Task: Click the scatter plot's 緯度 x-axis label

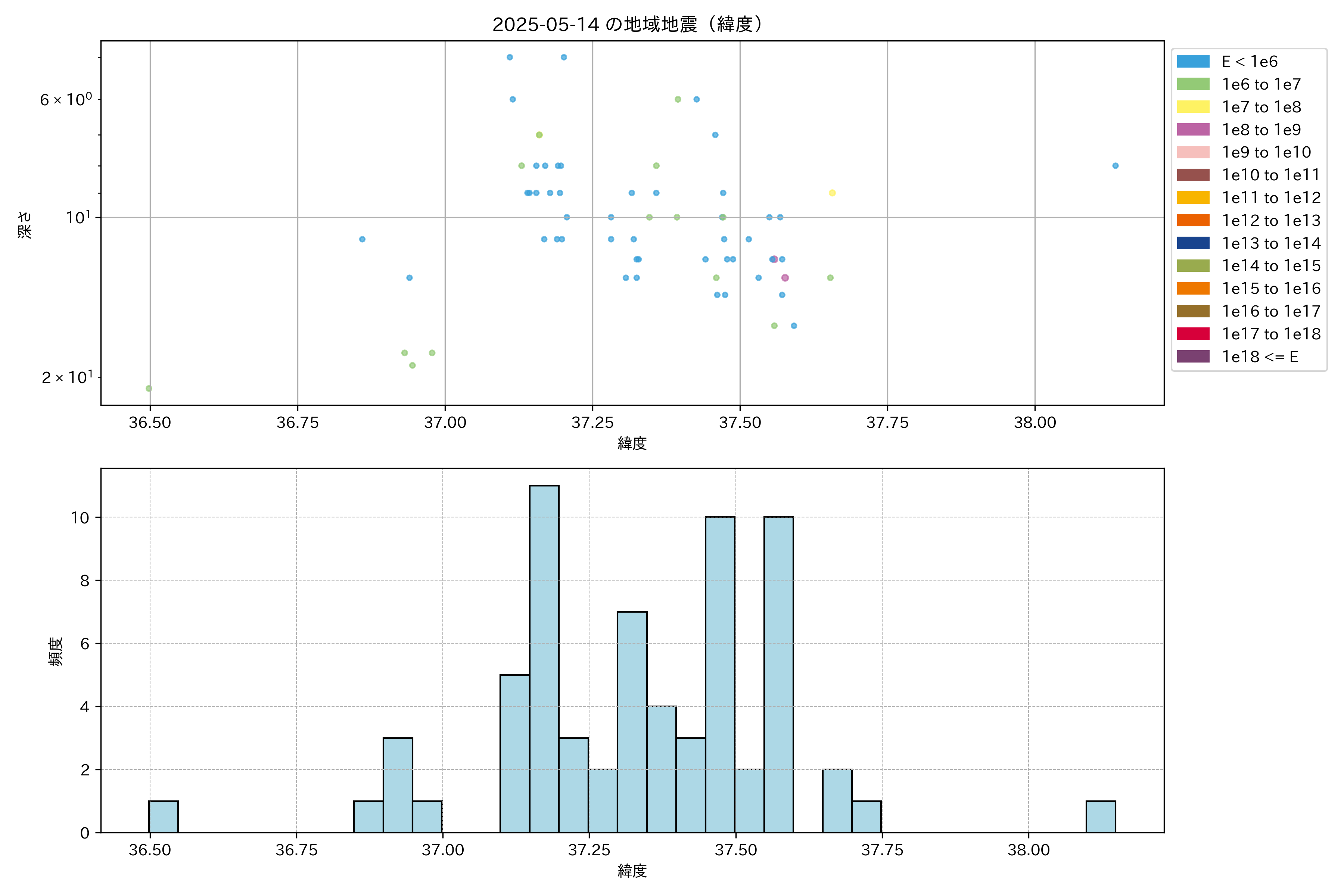Action: point(632,444)
